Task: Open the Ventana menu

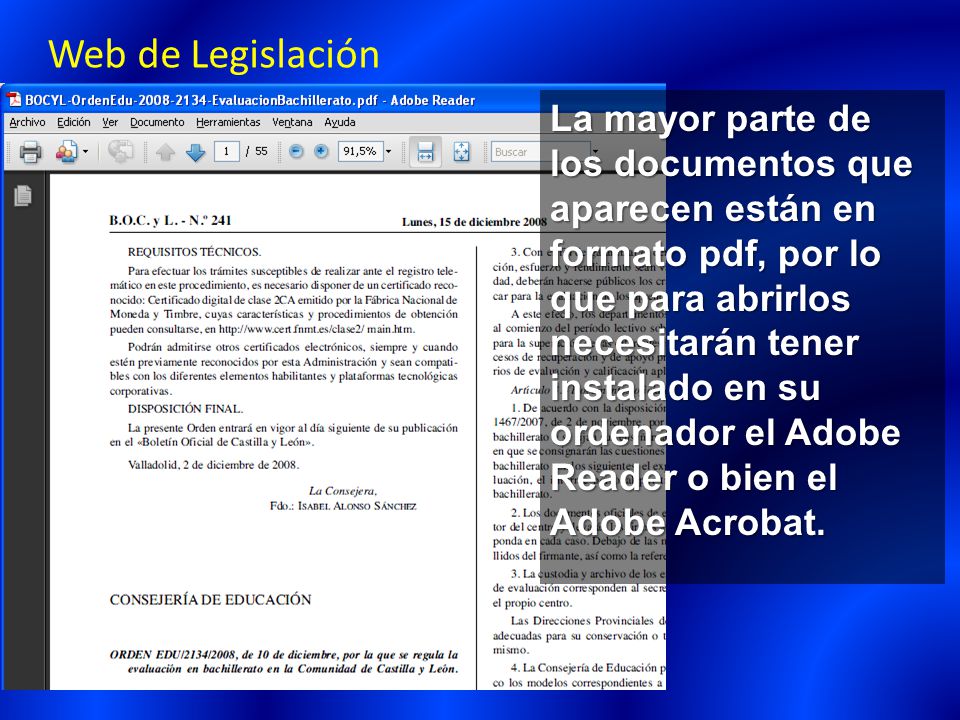Action: click(x=292, y=122)
